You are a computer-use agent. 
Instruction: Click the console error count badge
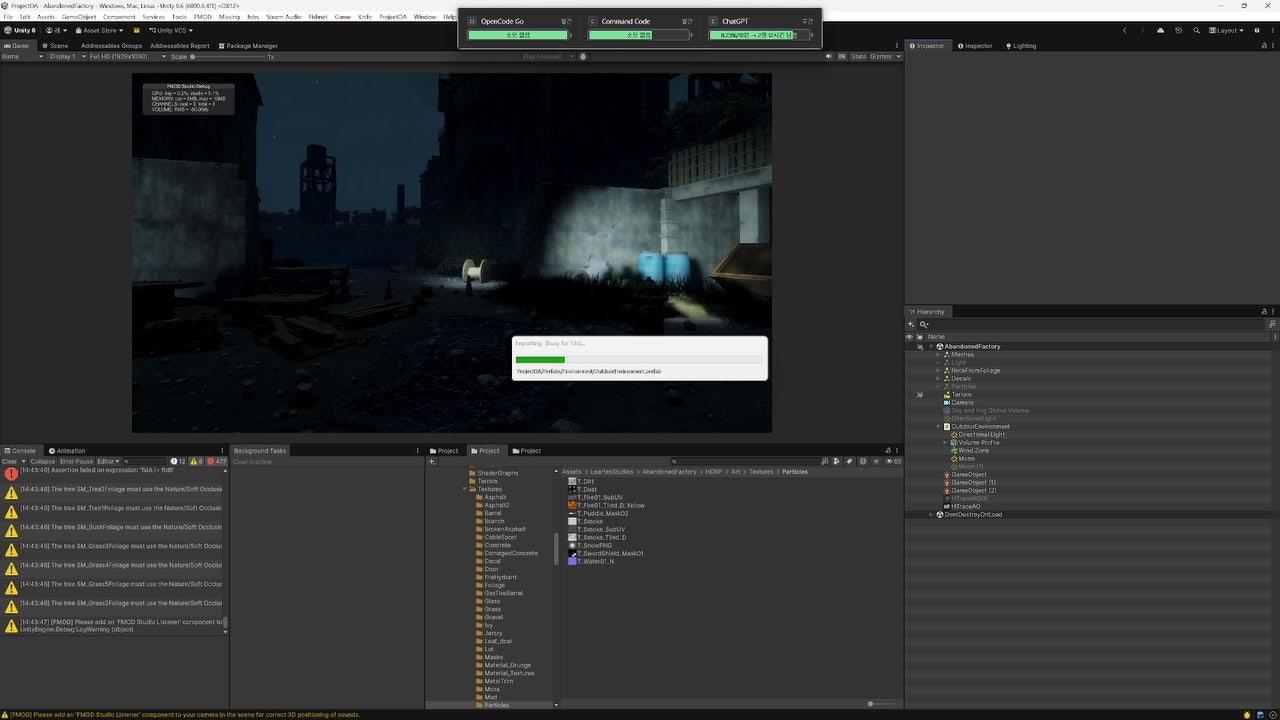(x=215, y=461)
